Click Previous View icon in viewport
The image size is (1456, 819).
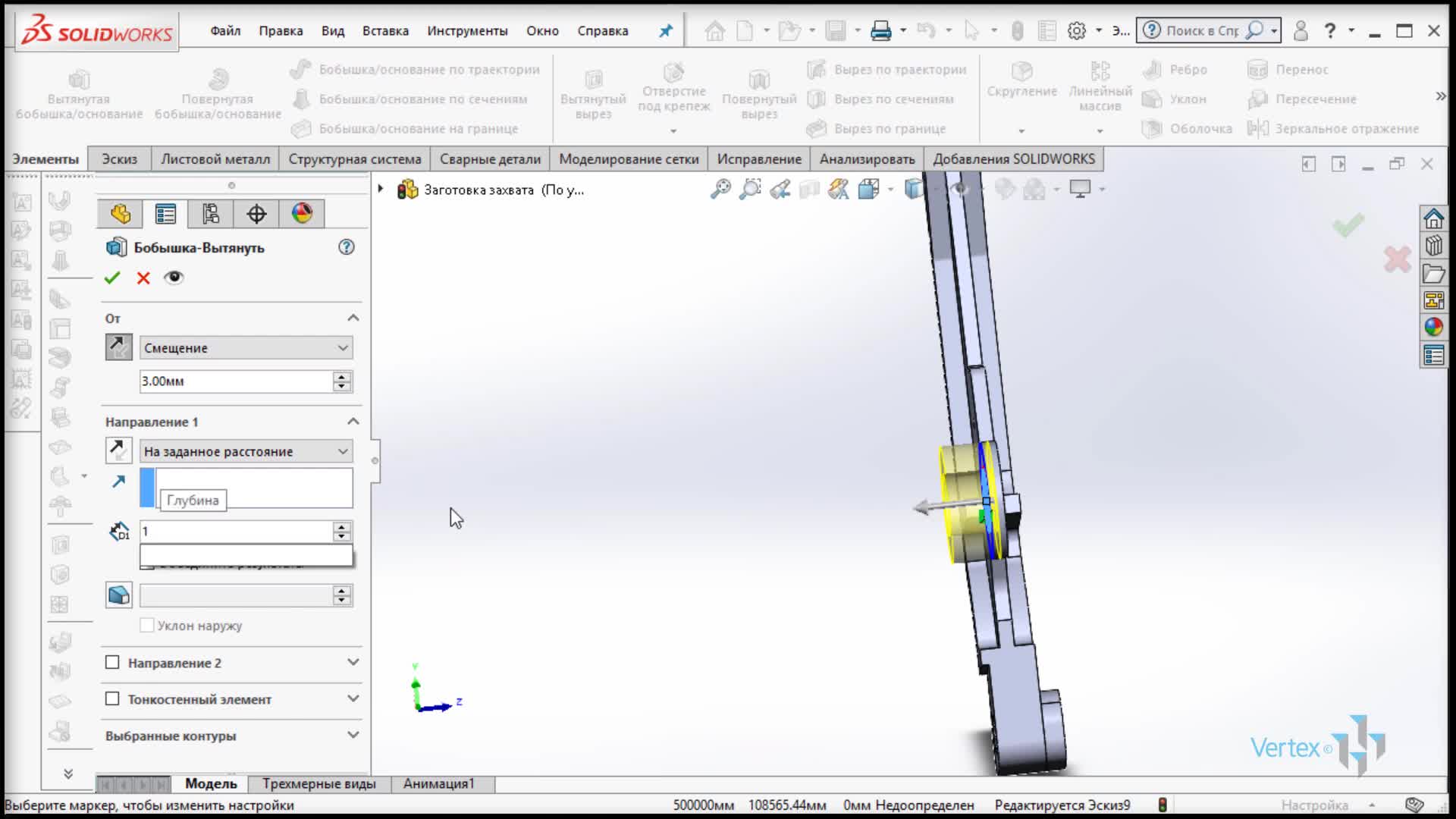[x=780, y=189]
